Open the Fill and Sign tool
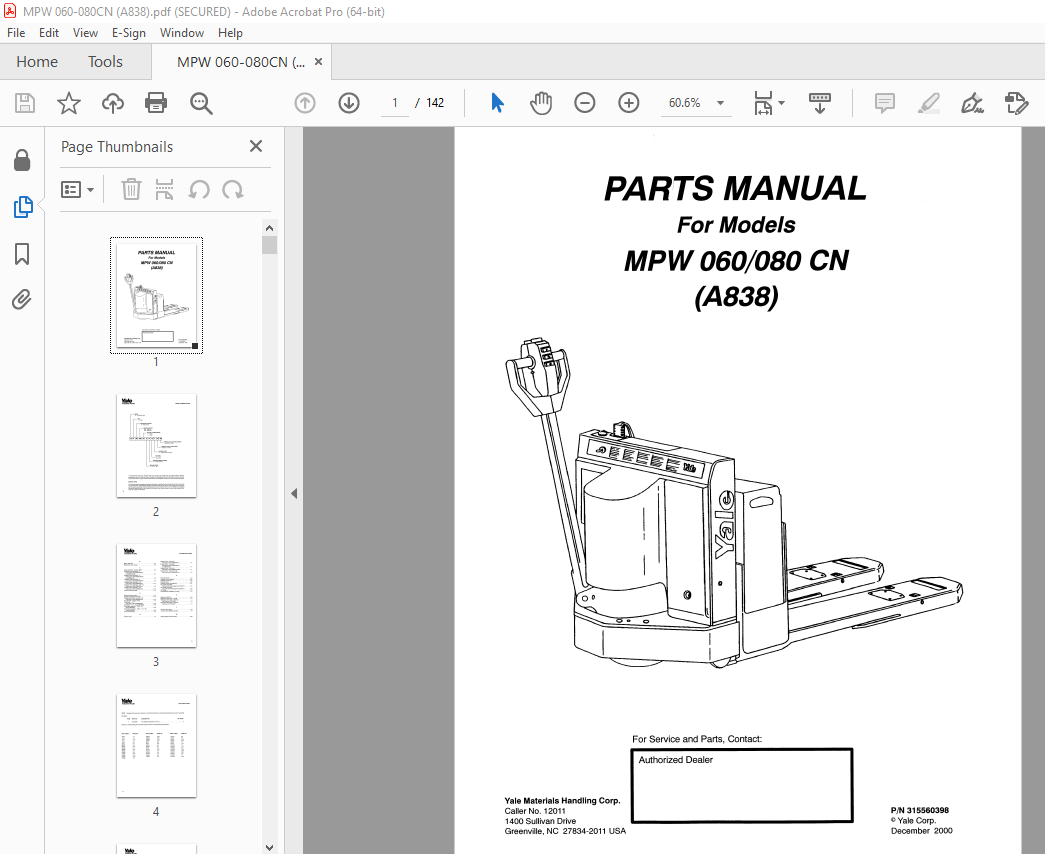Viewport: 1045px width, 854px height. coord(972,103)
